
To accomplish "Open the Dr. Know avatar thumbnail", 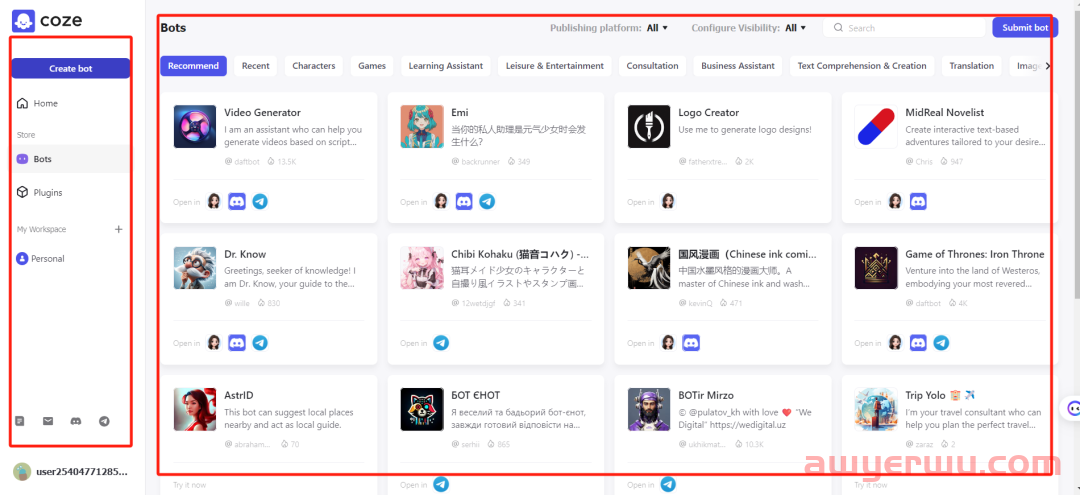I will pyautogui.click(x=195, y=268).
